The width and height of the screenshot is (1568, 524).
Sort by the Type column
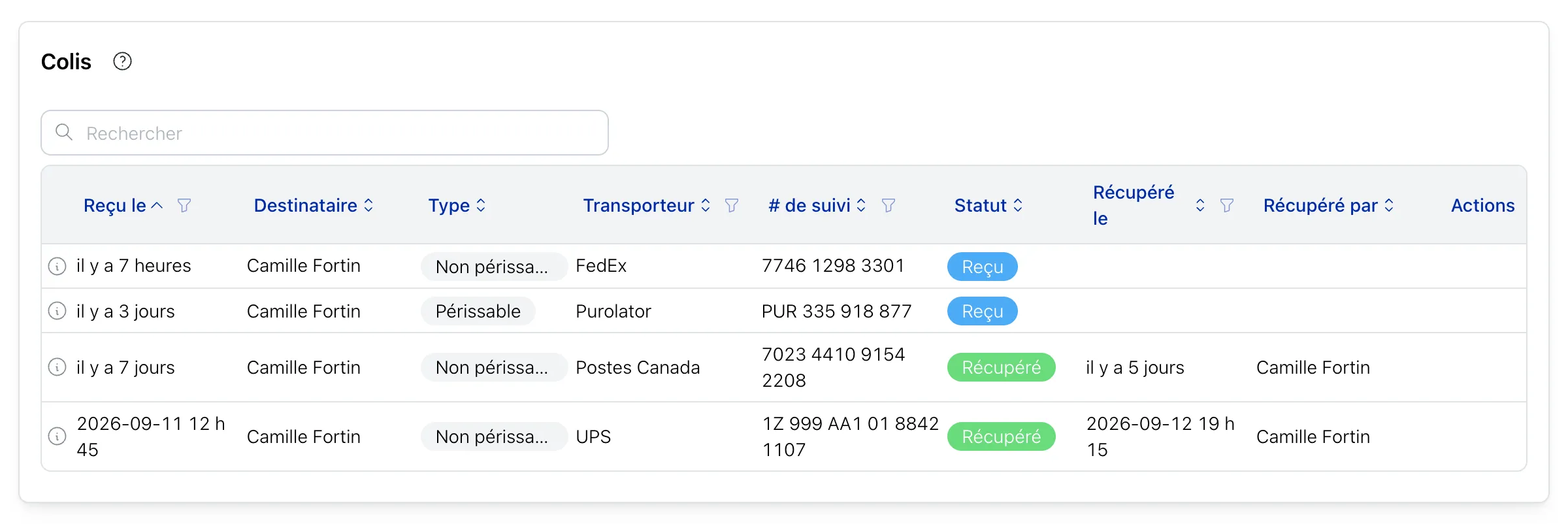[x=457, y=206]
